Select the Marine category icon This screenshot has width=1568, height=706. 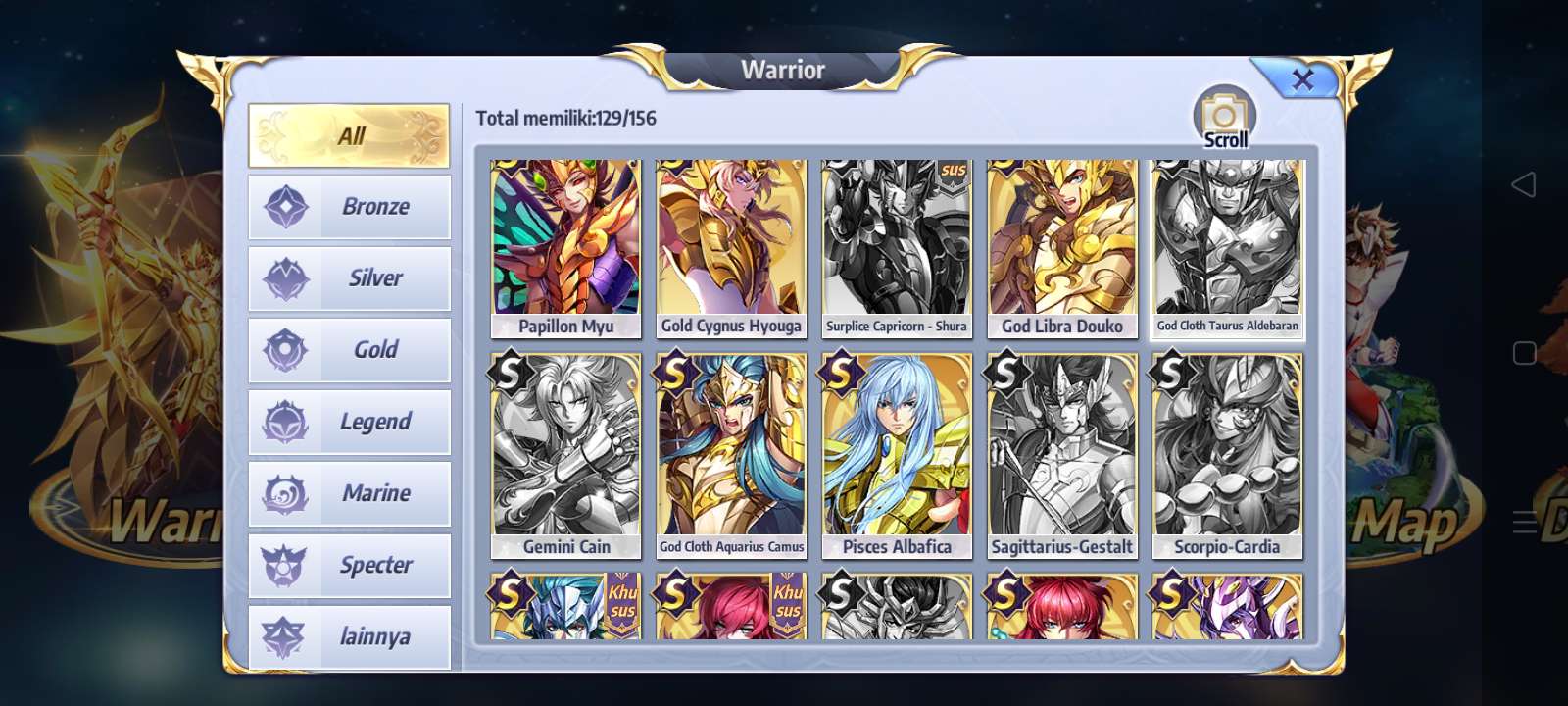(x=286, y=493)
